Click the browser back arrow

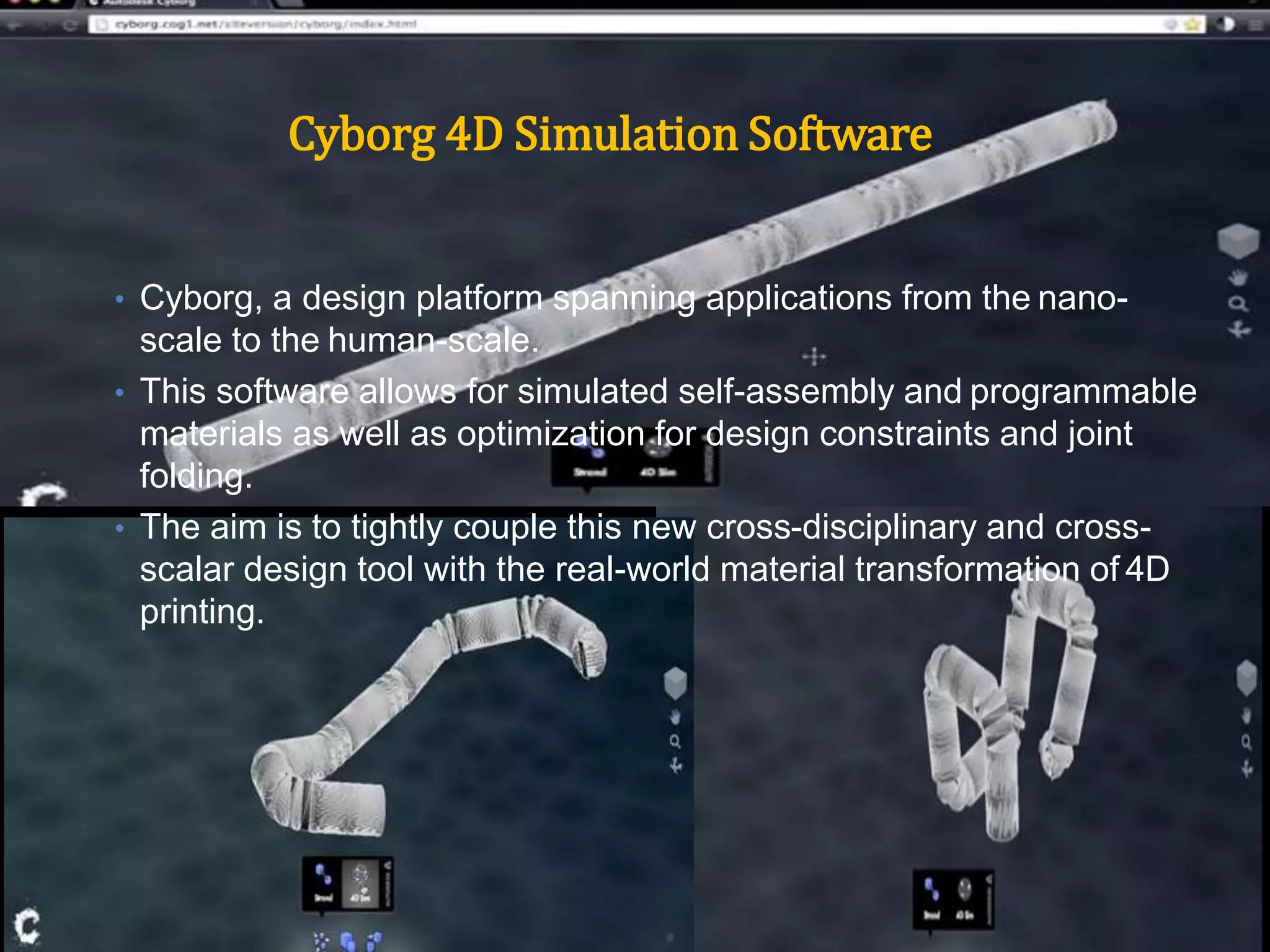15,25
